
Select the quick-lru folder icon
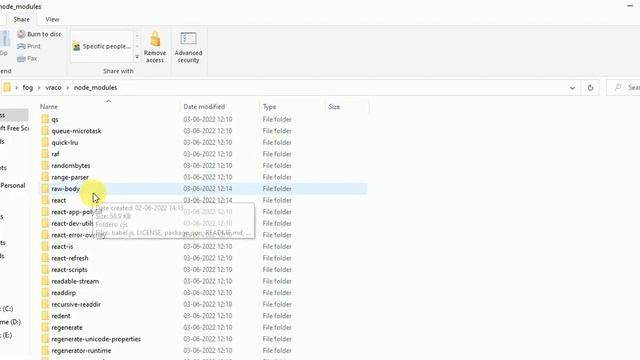pos(45,142)
